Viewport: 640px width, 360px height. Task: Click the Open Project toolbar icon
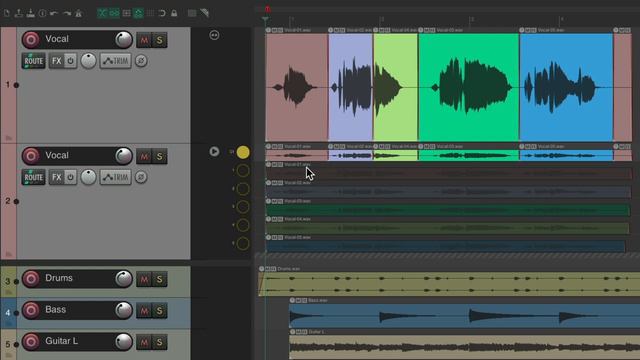(x=18, y=13)
